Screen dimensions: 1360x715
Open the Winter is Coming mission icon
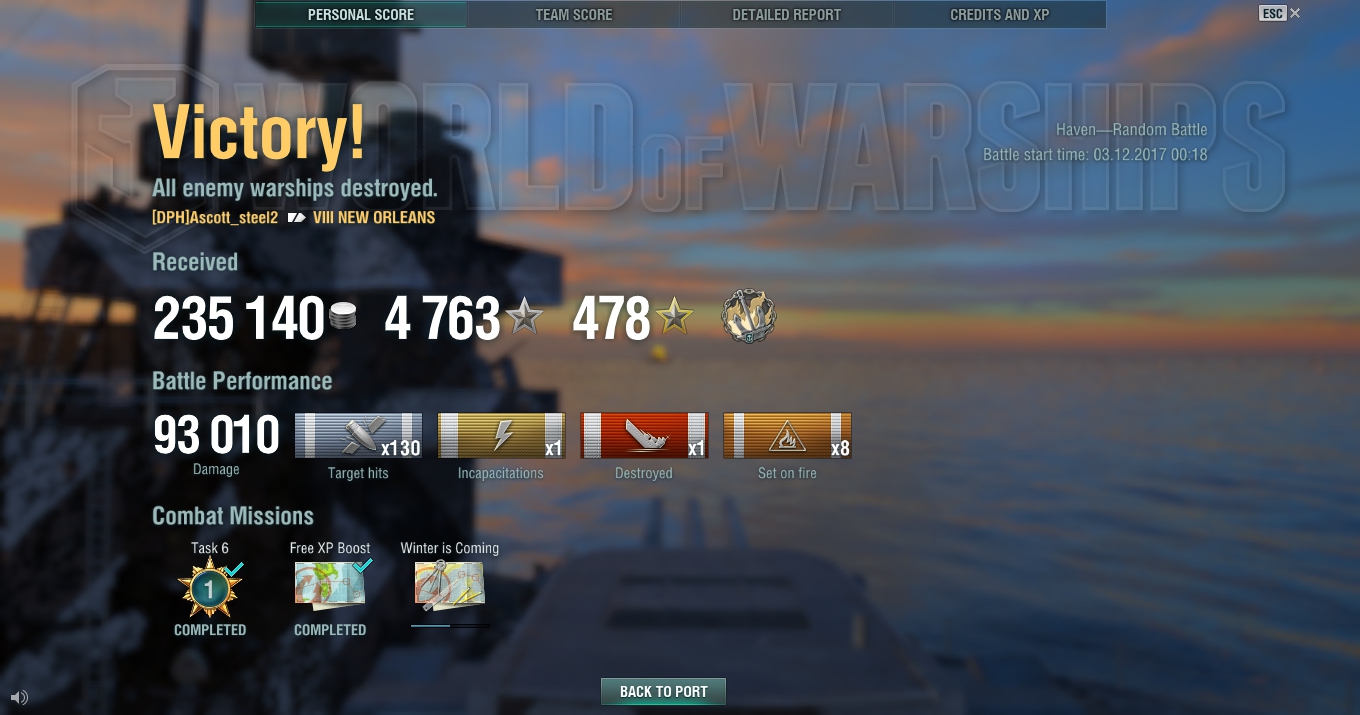[x=450, y=585]
